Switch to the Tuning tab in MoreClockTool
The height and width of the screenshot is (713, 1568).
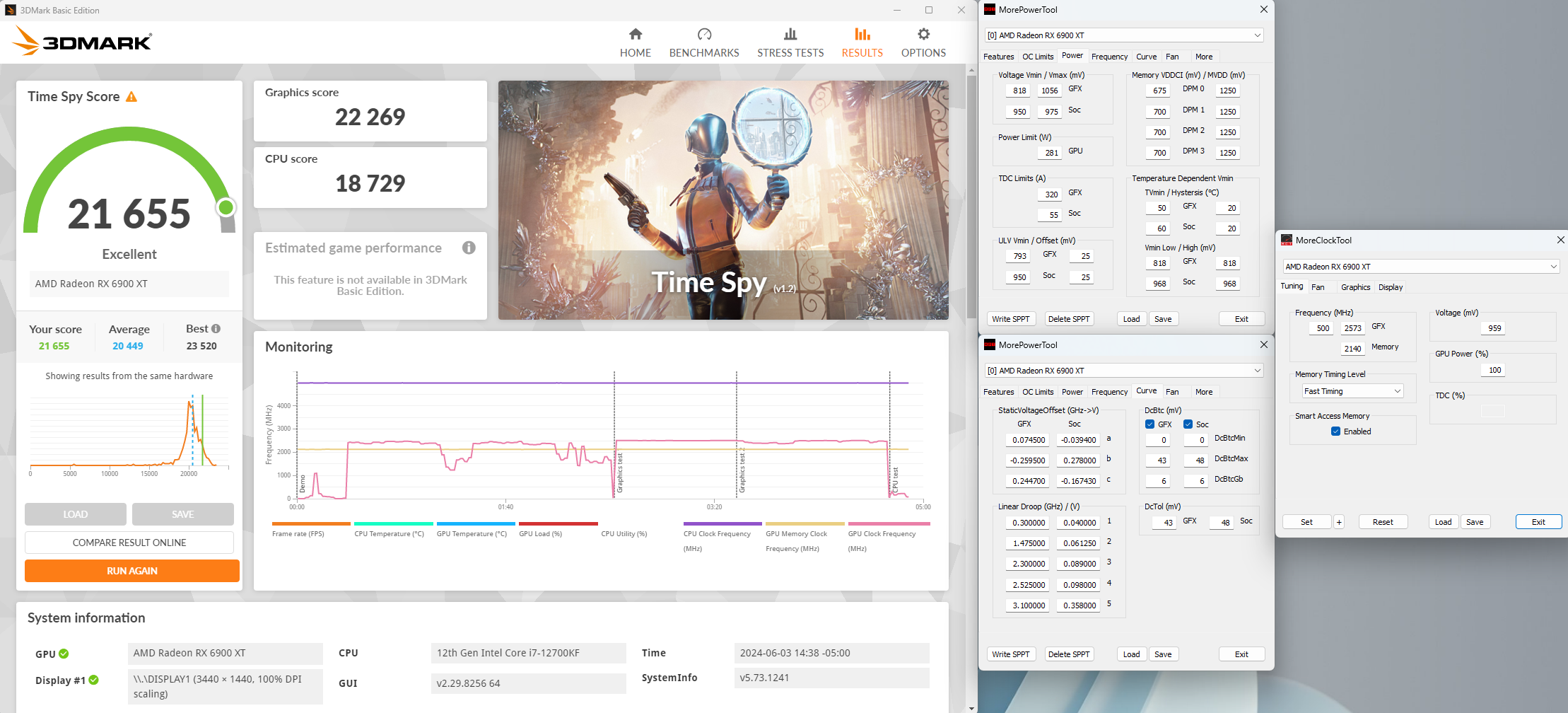coord(1292,286)
